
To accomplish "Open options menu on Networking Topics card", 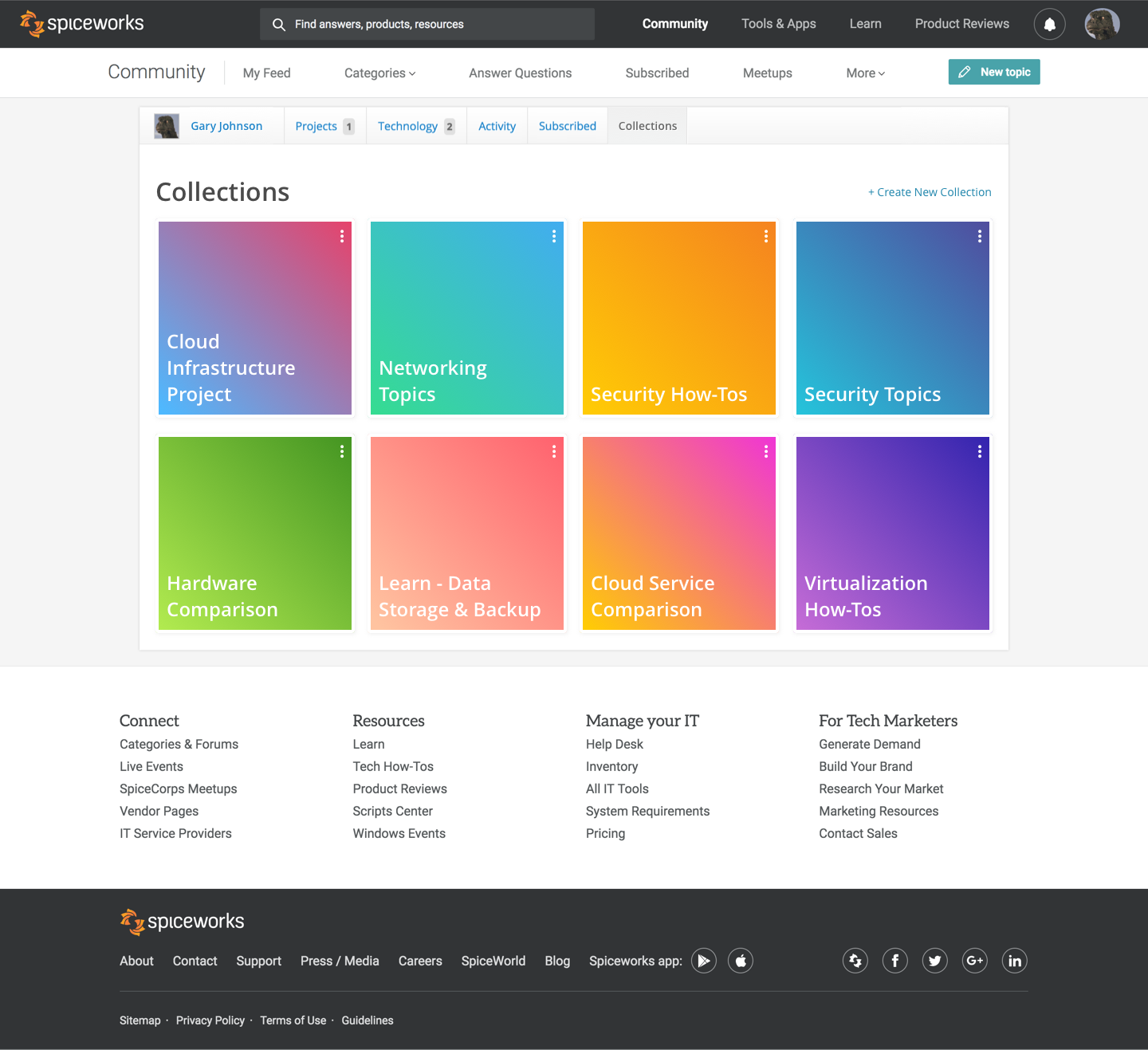I will [x=554, y=237].
